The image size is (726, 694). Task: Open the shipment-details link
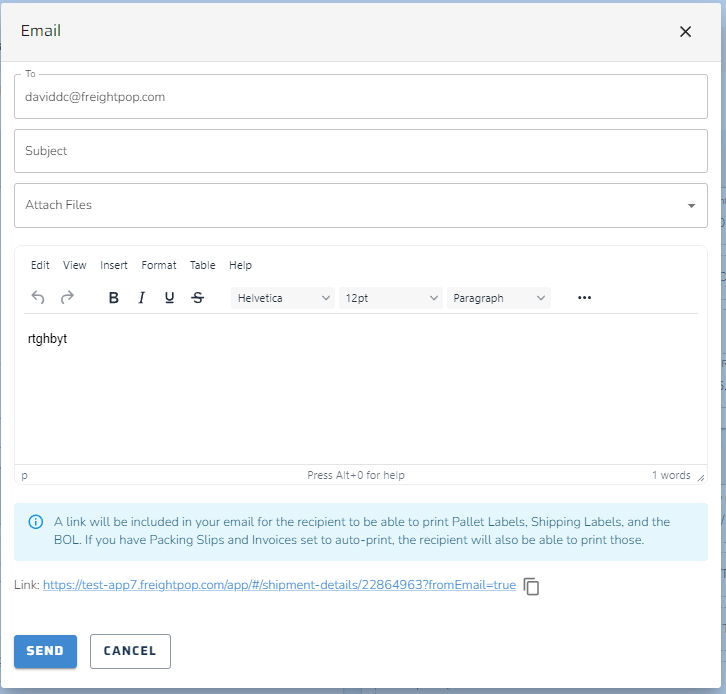(279, 585)
